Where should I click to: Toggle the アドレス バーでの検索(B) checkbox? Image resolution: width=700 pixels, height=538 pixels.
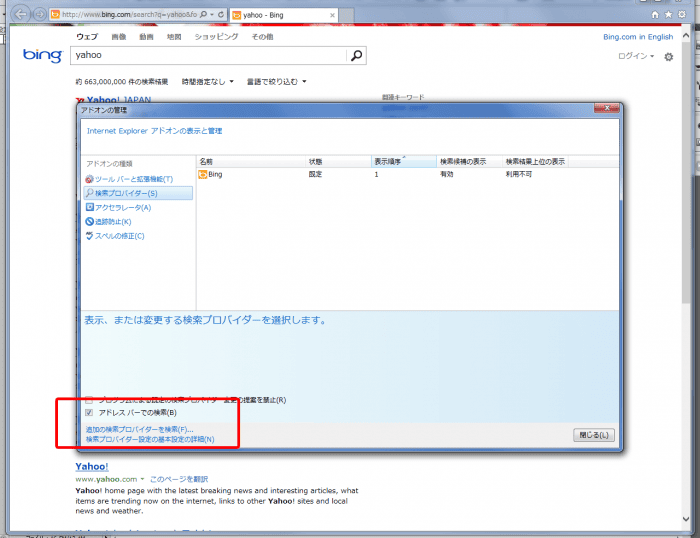point(89,413)
